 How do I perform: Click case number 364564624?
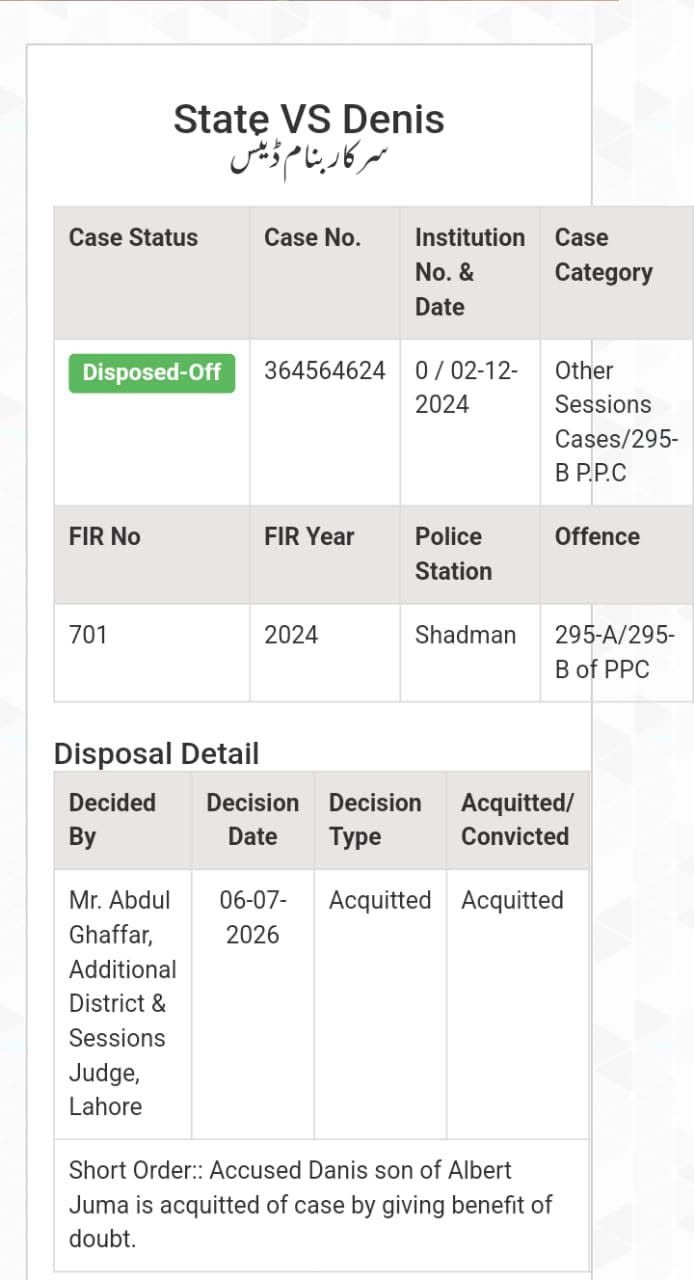(x=325, y=370)
